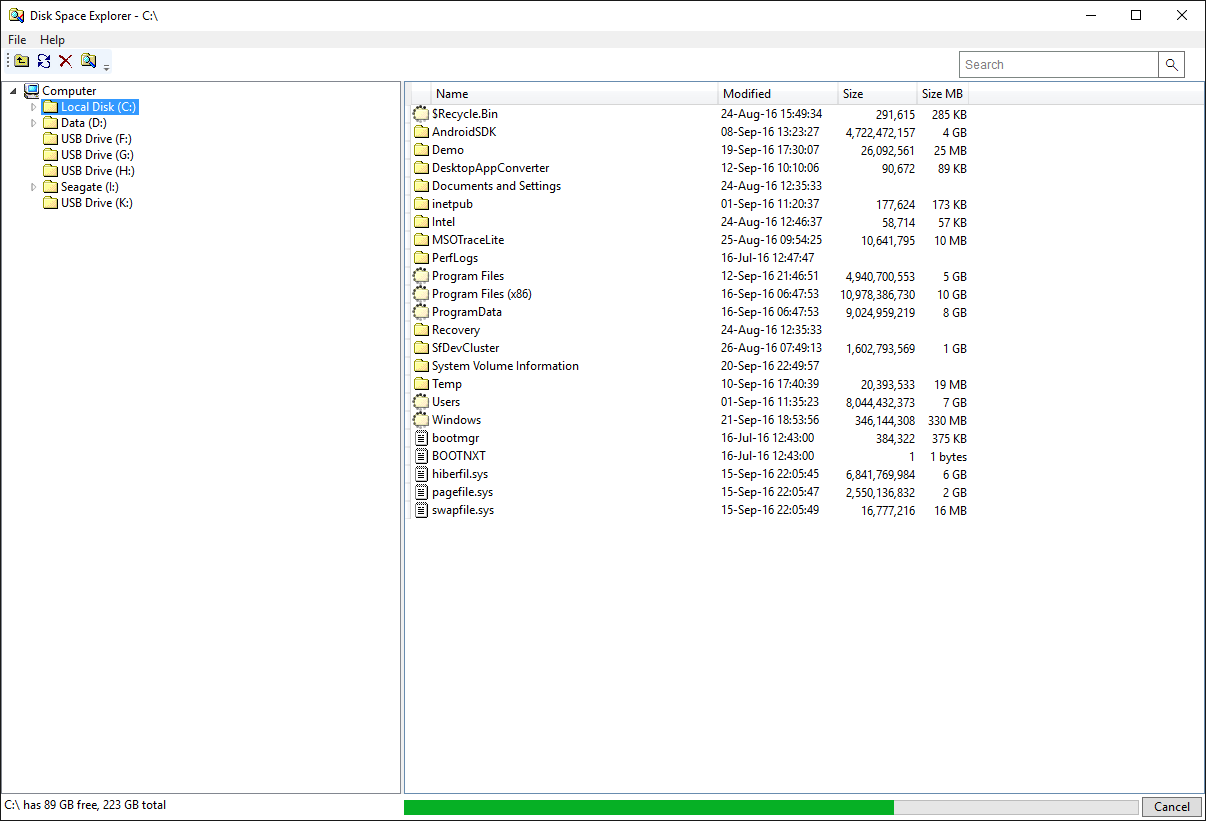The width and height of the screenshot is (1206, 821).
Task: Click the search magnifier button beside Search box
Action: [1171, 65]
